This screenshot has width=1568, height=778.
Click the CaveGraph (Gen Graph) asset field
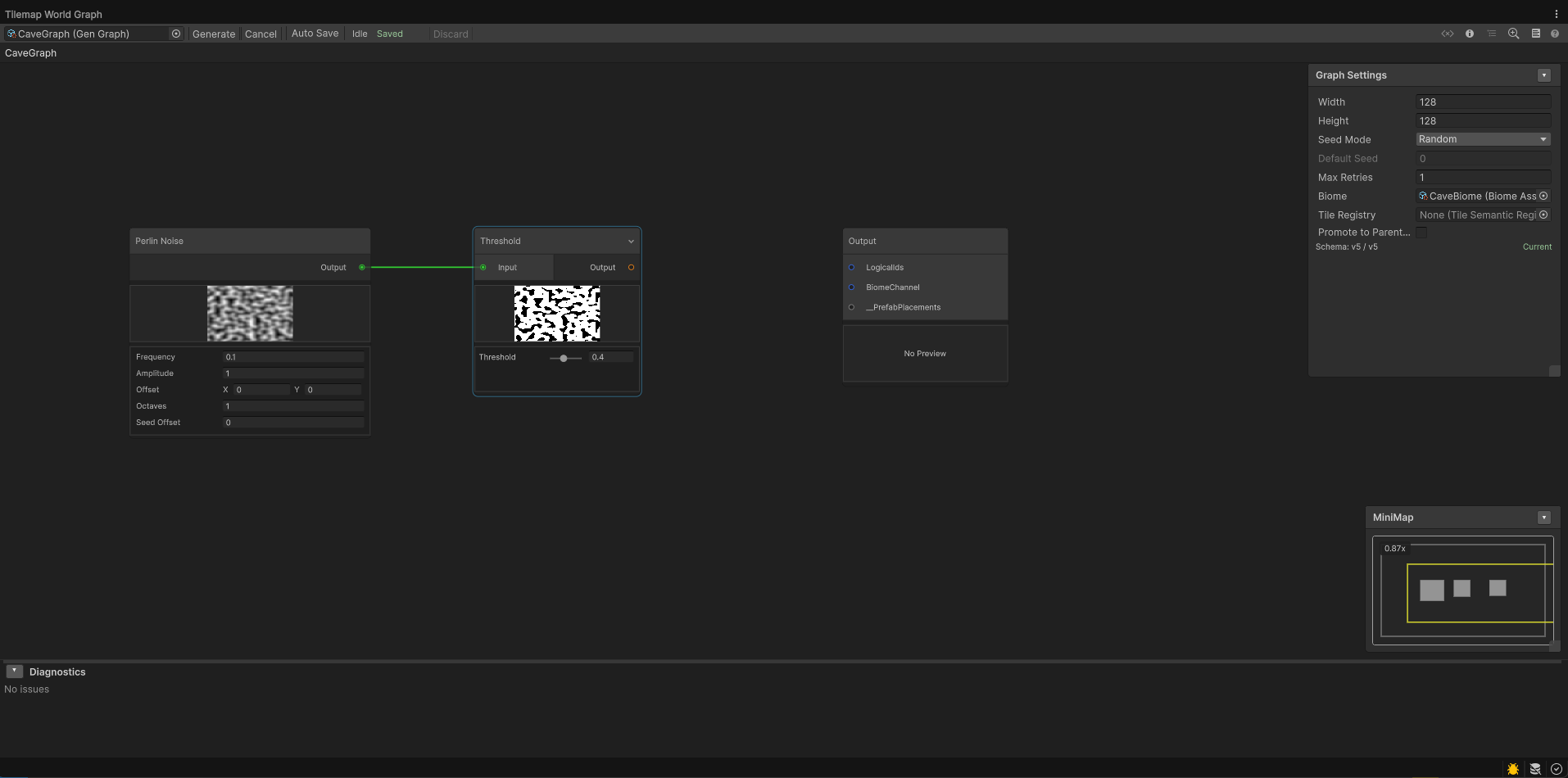[x=93, y=34]
